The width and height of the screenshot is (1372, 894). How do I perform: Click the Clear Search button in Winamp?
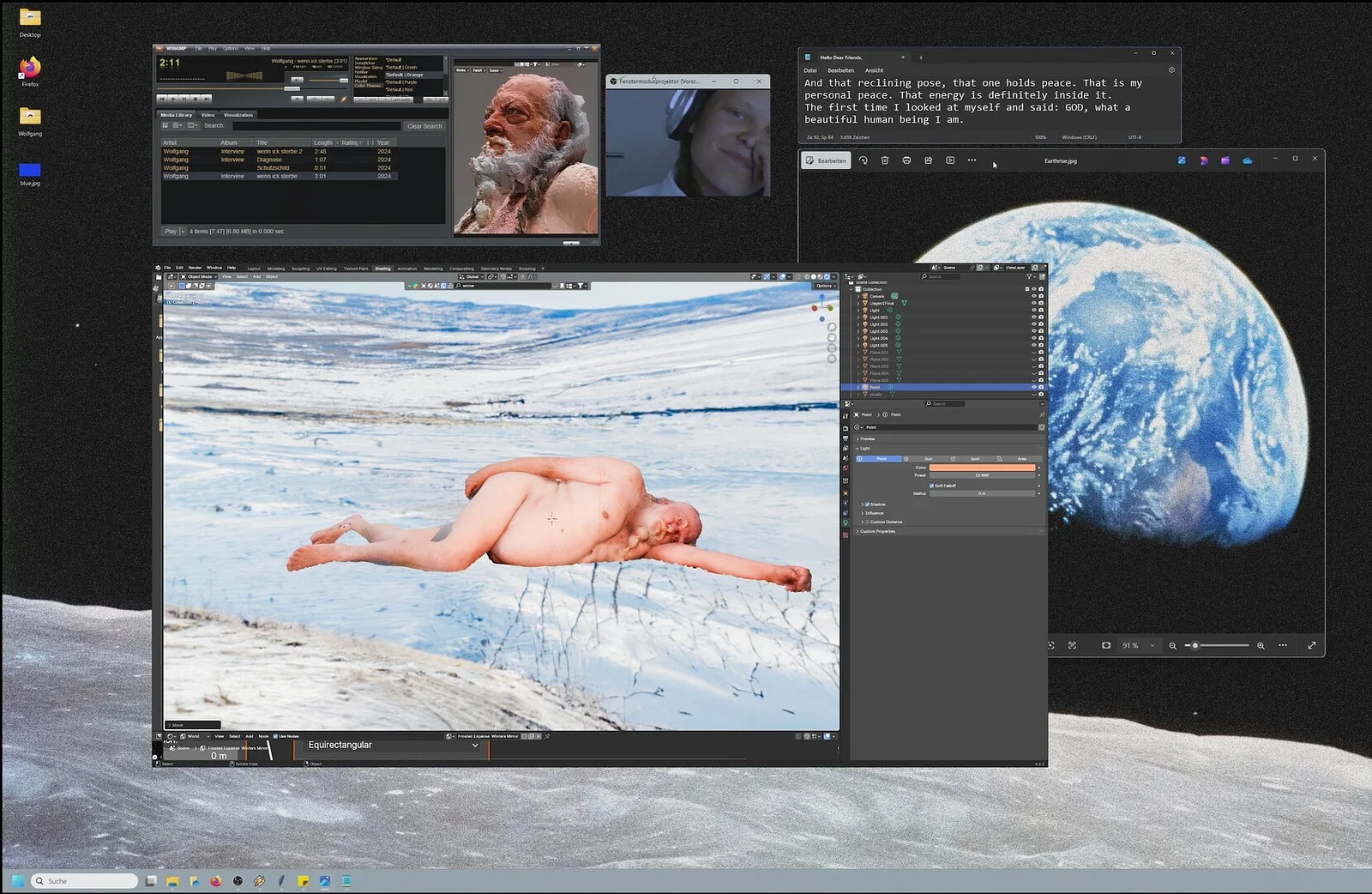tap(424, 126)
